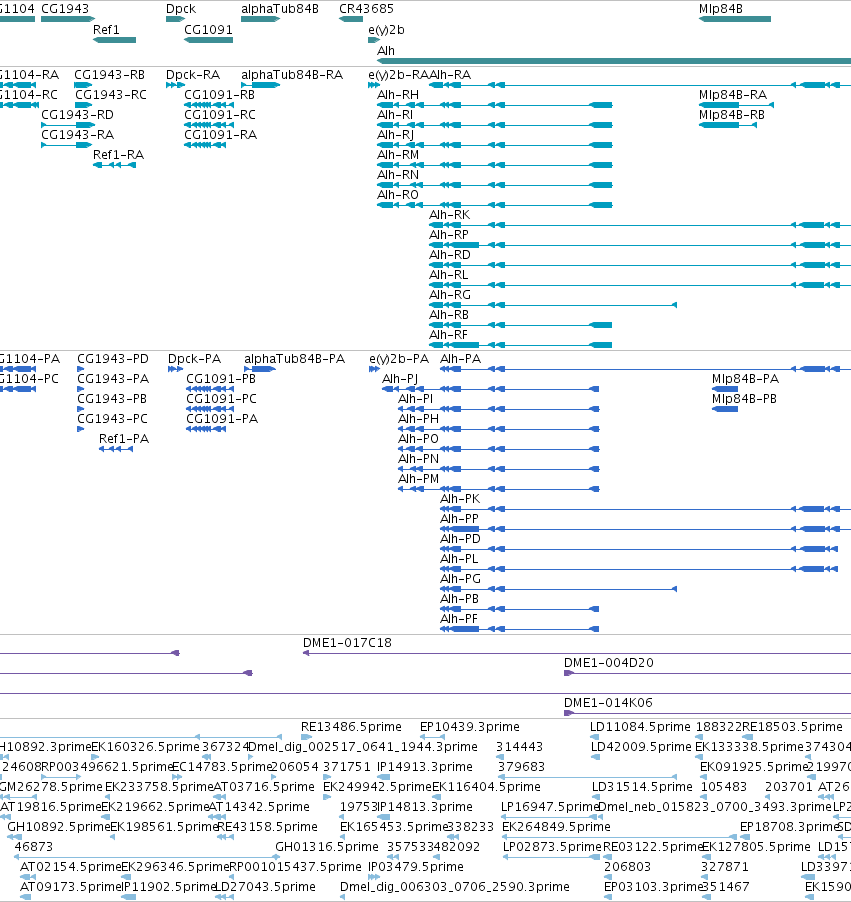Select the Dpck gene feature
The image size is (851, 902).
point(175,19)
